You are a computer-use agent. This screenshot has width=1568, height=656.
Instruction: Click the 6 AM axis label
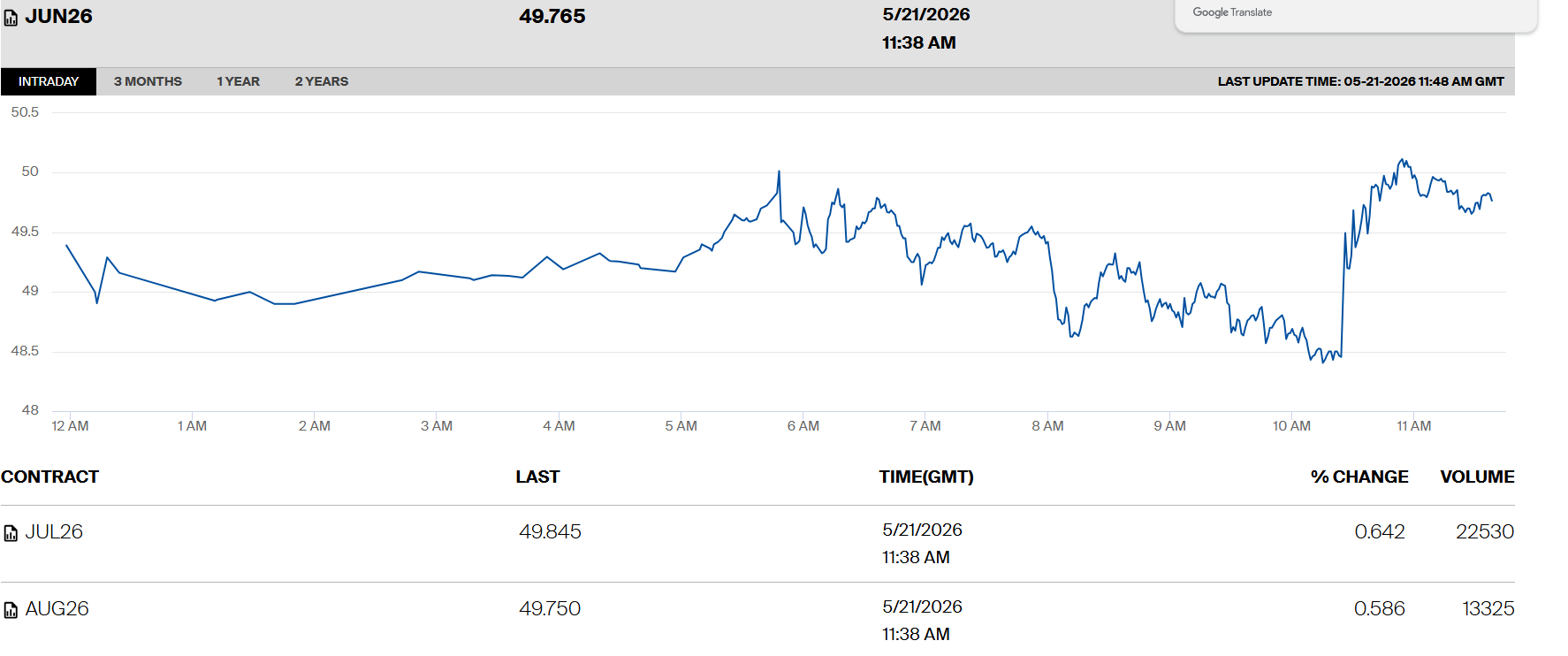pos(803,426)
